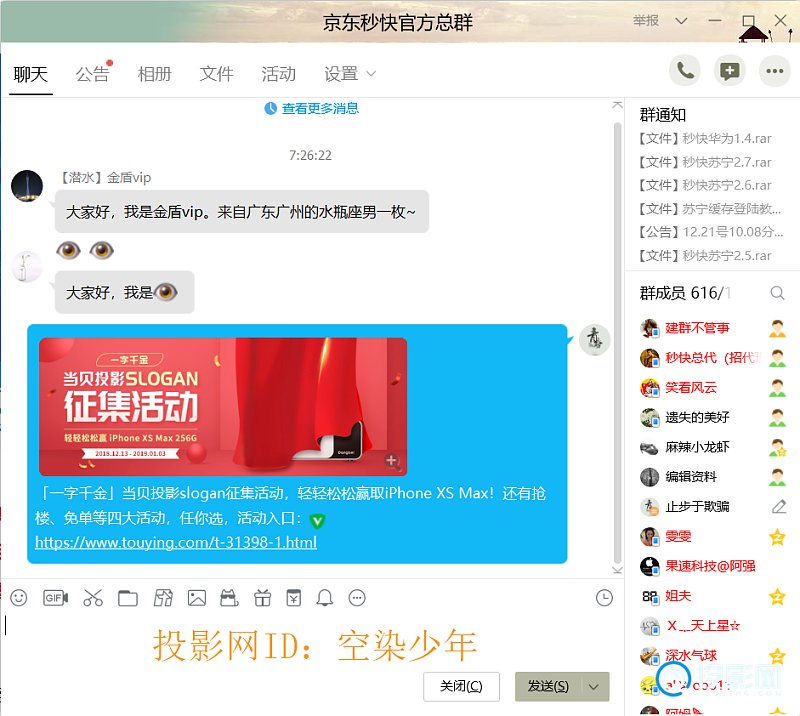800x716 pixels.
Task: Click the chat toolbar icon left of the gift
Action: click(x=229, y=598)
